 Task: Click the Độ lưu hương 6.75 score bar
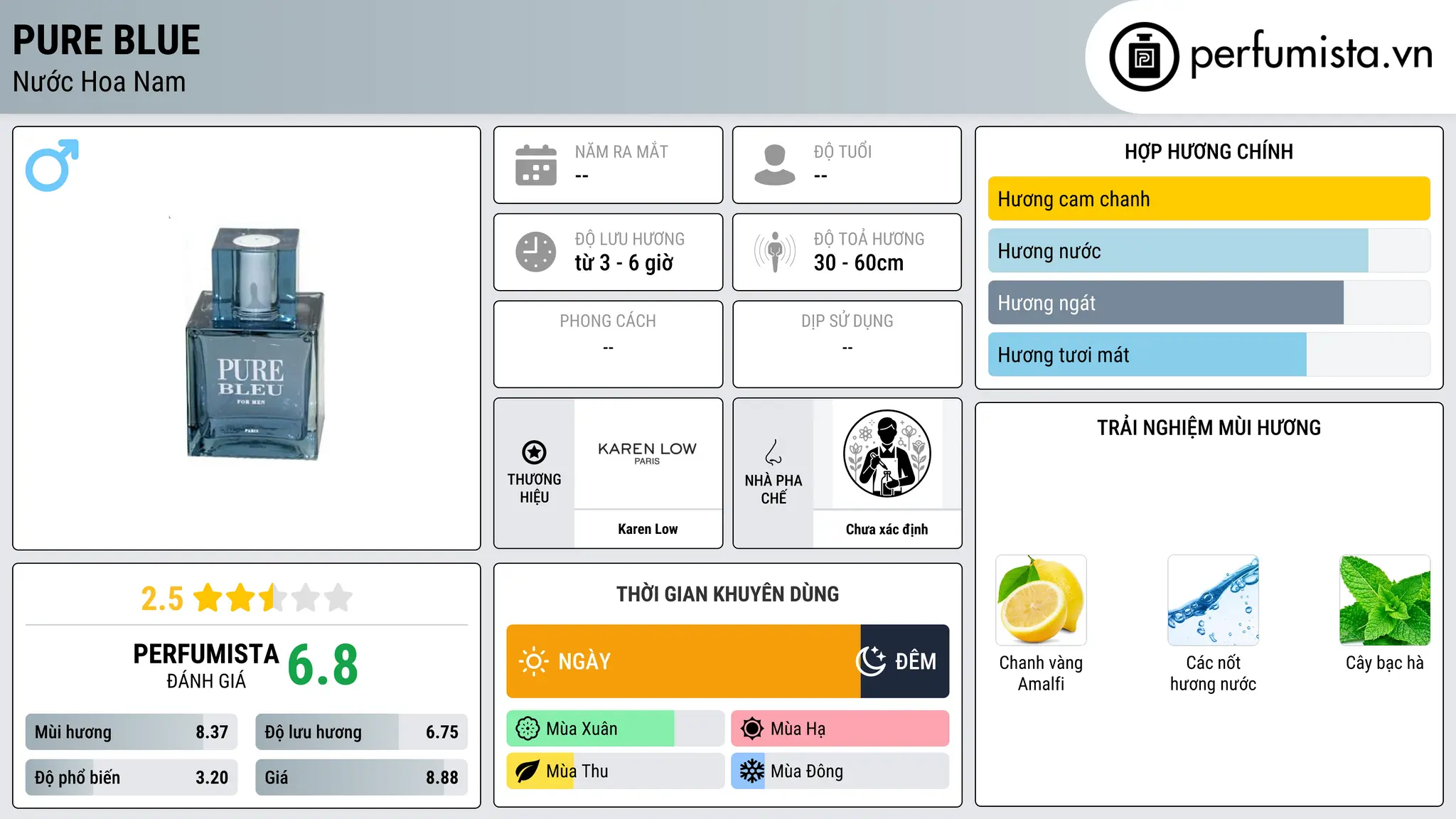(x=361, y=732)
